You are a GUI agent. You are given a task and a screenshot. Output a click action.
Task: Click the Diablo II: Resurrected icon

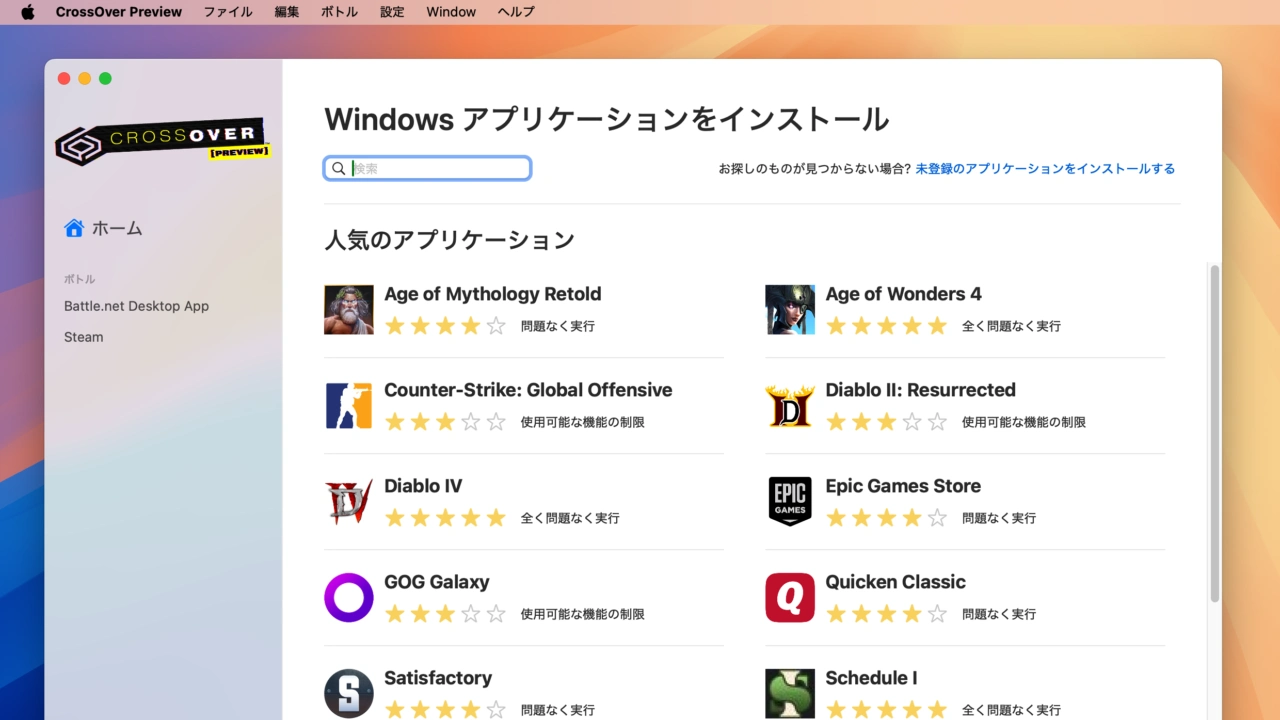point(789,406)
